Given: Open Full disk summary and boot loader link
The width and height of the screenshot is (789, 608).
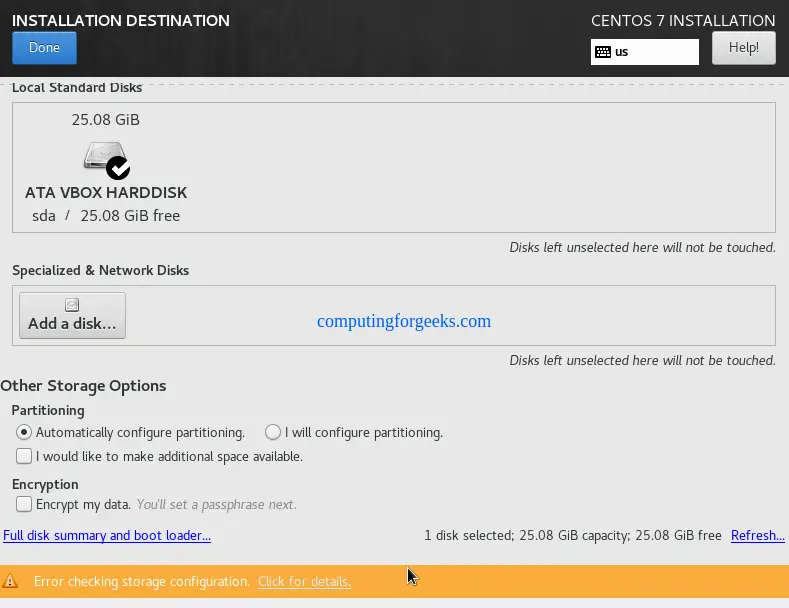Looking at the screenshot, I should click(x=107, y=536).
